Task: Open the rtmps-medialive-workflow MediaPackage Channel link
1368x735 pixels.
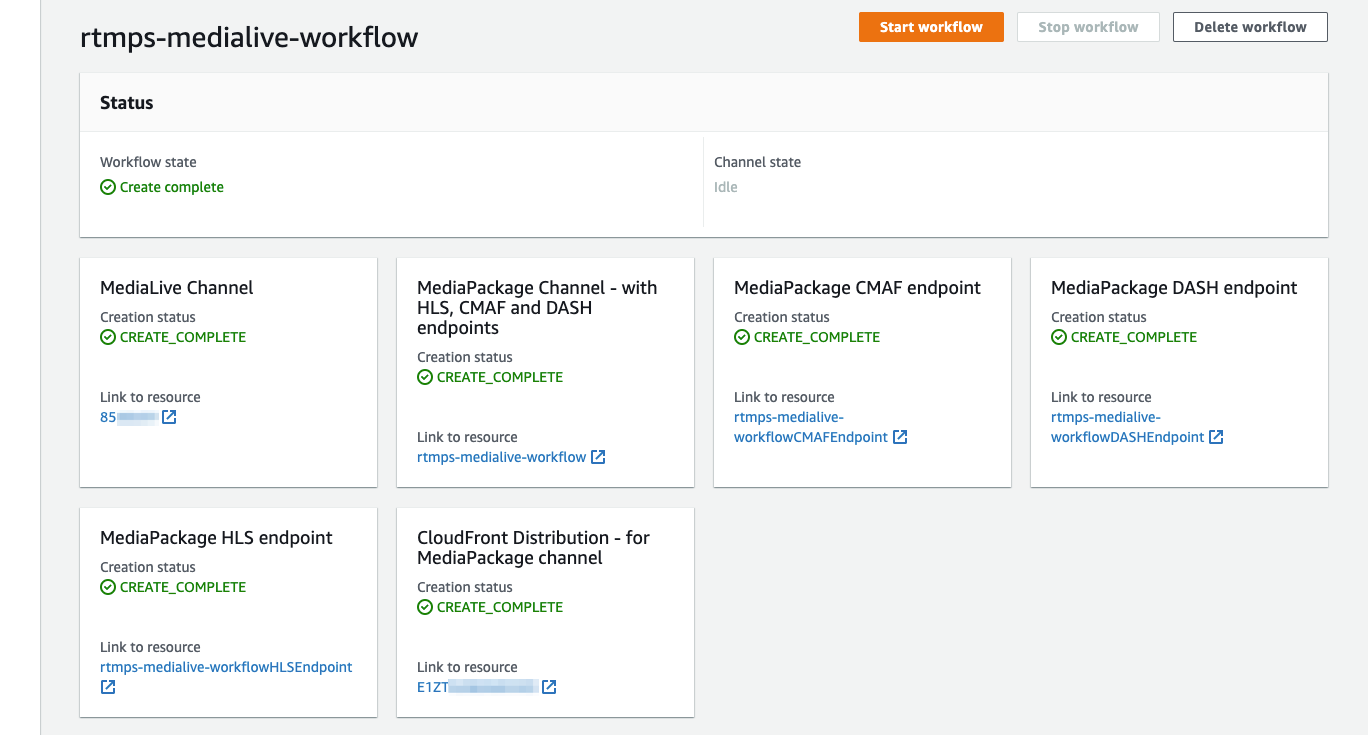Action: [x=501, y=457]
